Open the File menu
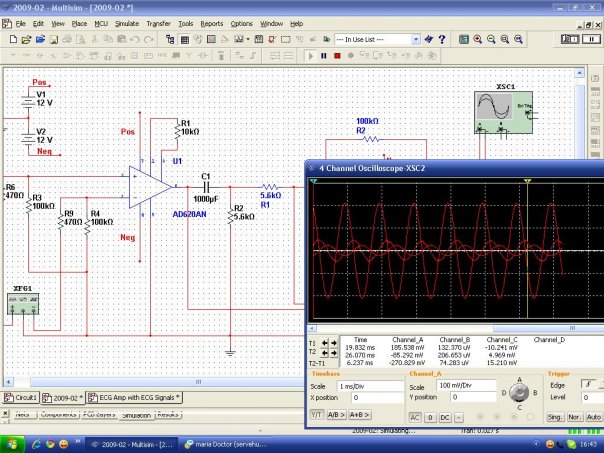This screenshot has height=453, width=604. (20, 24)
